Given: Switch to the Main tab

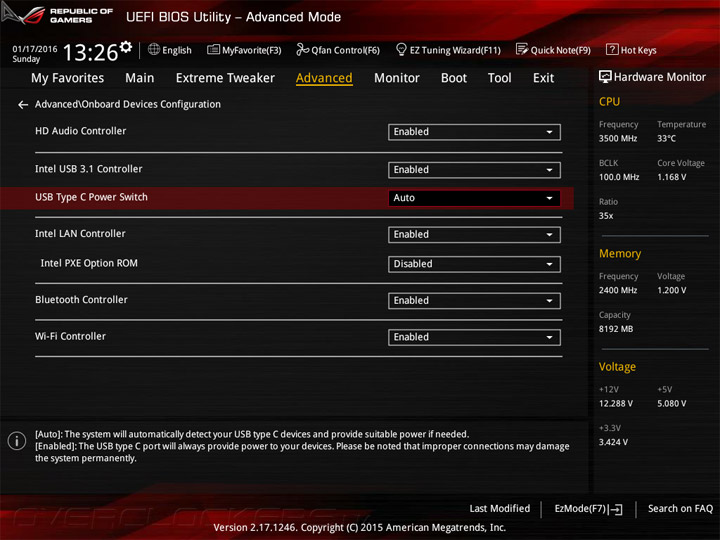Looking at the screenshot, I should coord(140,78).
